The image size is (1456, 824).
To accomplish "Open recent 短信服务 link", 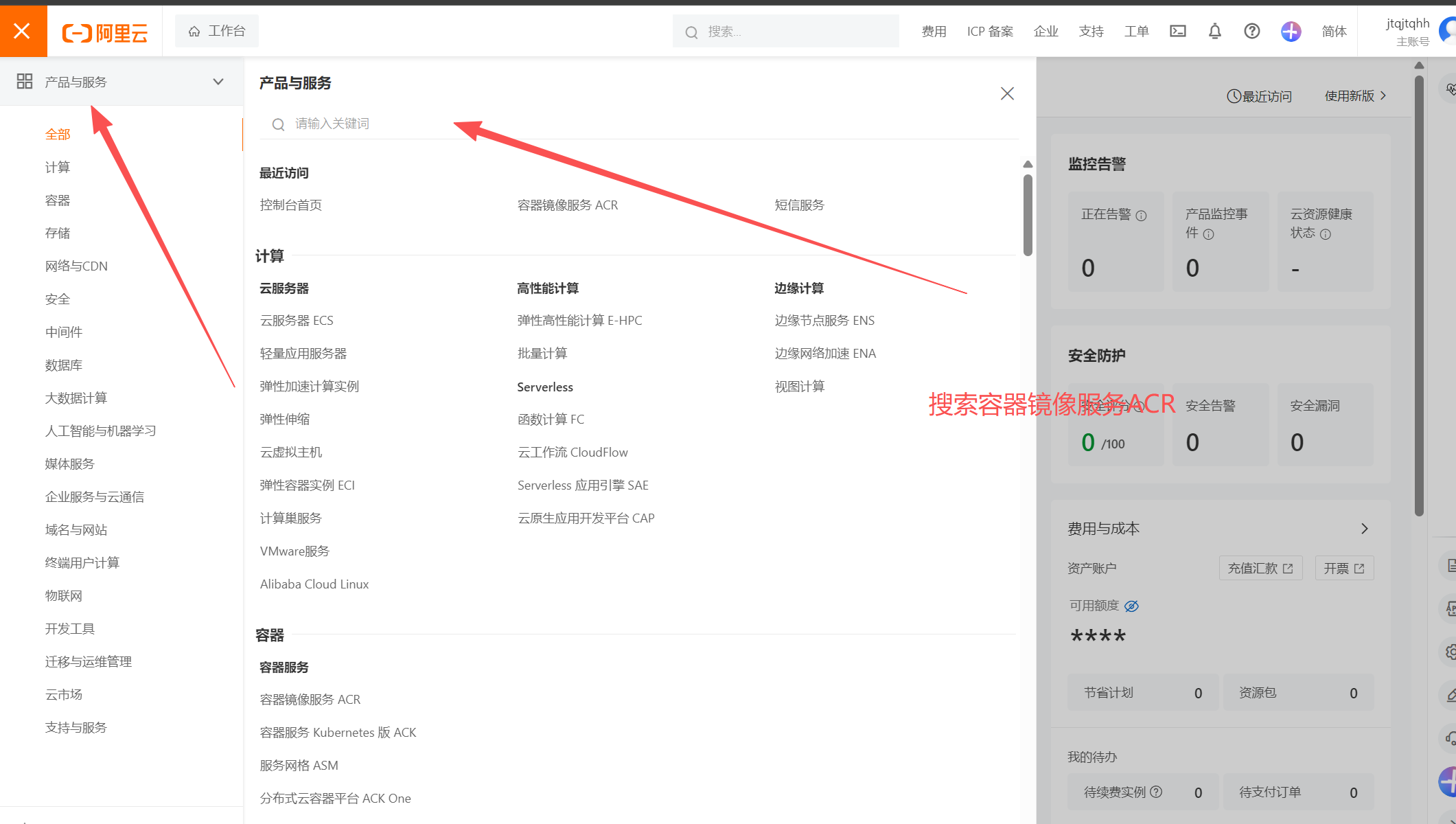I will click(800, 205).
